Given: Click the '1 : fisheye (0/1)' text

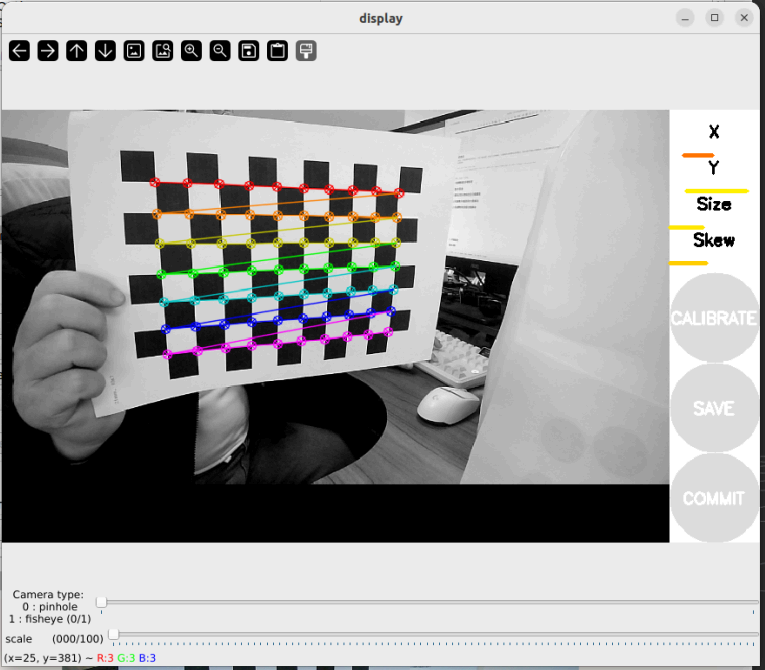Looking at the screenshot, I should point(50,619).
